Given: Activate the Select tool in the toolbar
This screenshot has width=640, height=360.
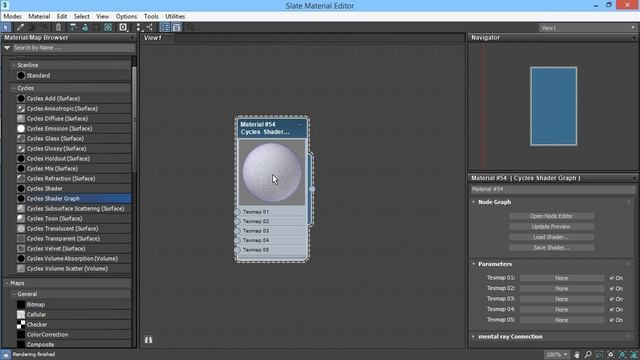Looking at the screenshot, I should click(x=6, y=27).
